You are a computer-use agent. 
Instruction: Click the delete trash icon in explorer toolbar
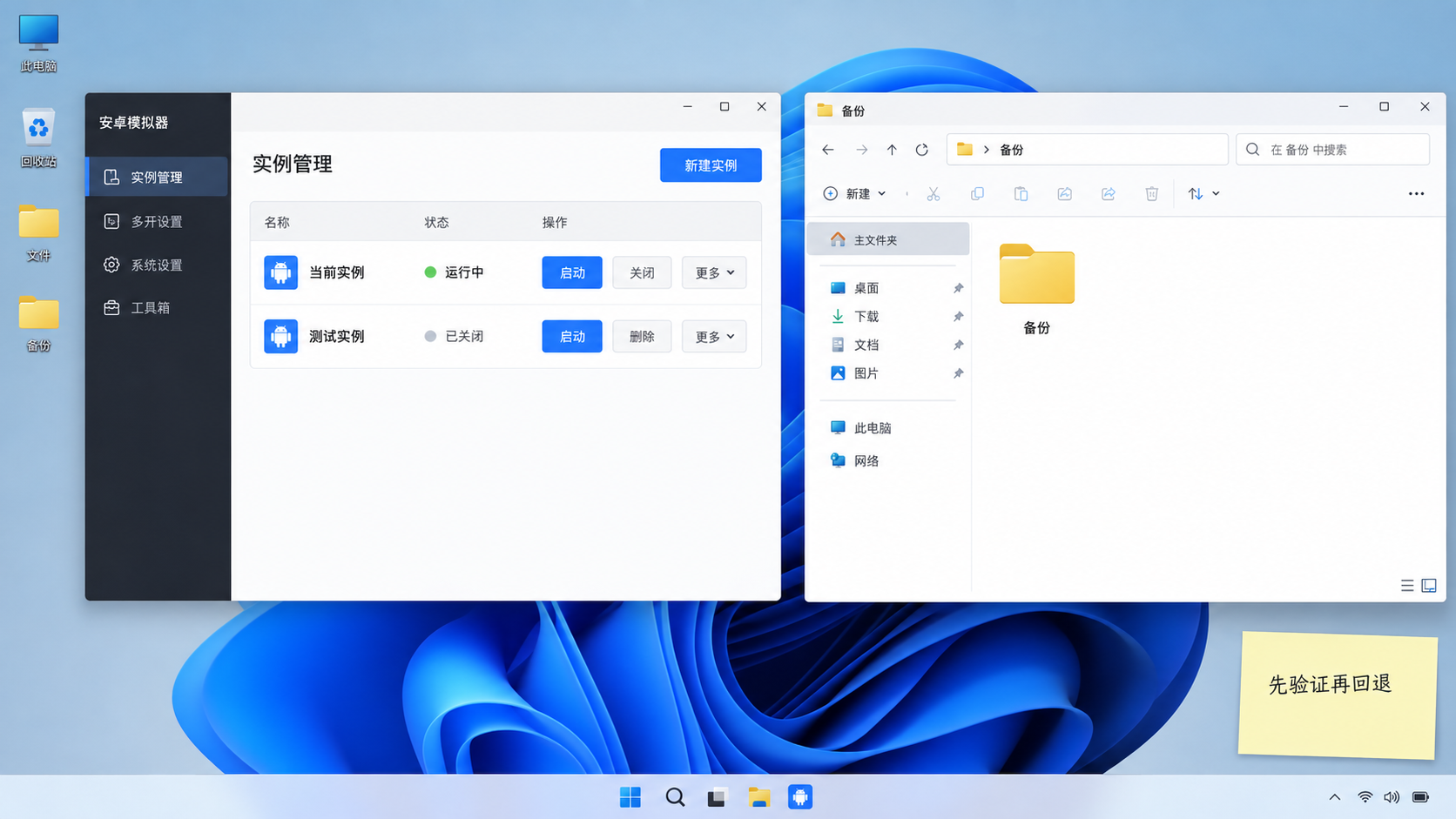click(x=1151, y=193)
